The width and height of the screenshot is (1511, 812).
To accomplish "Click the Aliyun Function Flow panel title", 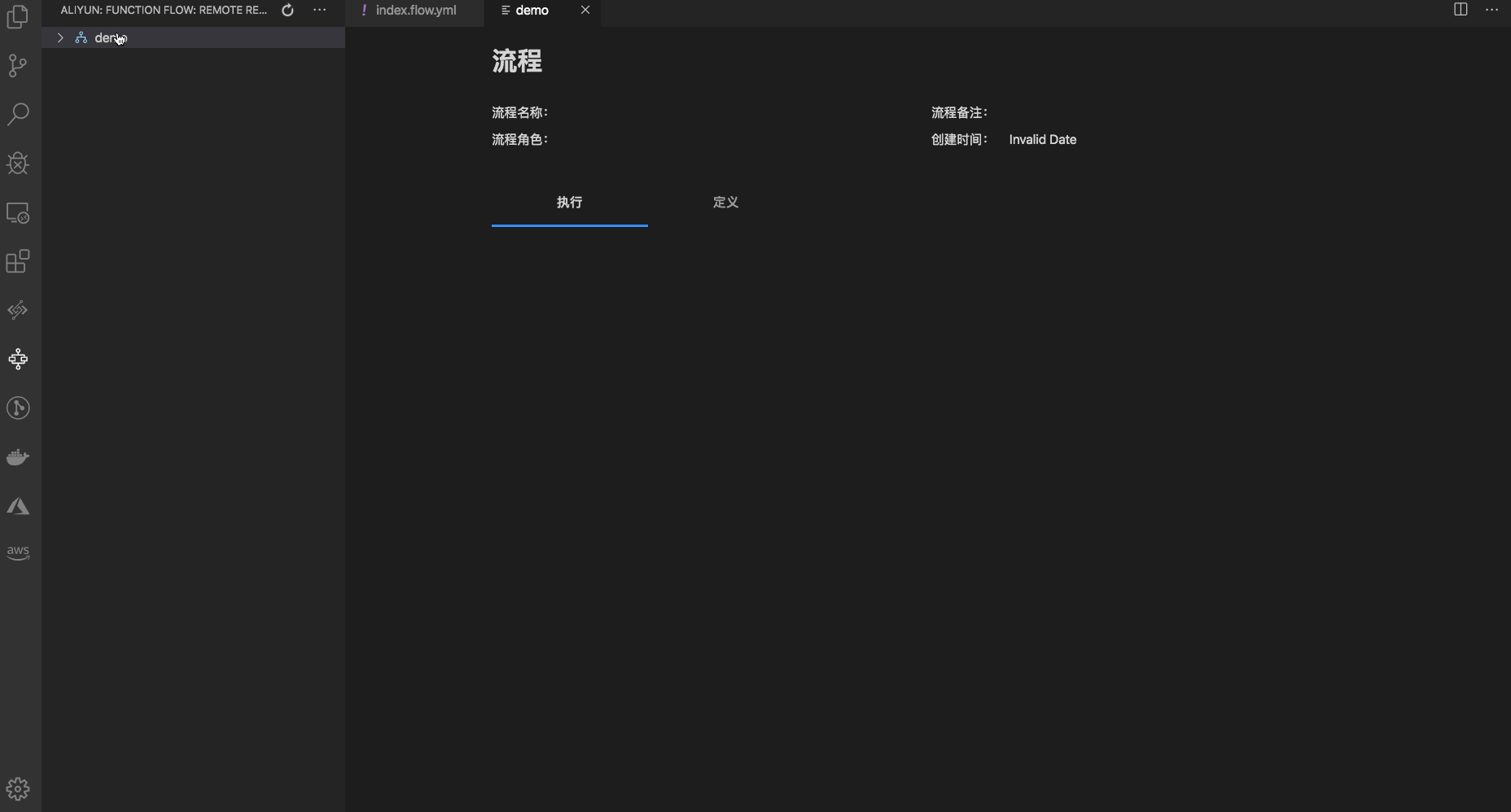I will point(164,11).
